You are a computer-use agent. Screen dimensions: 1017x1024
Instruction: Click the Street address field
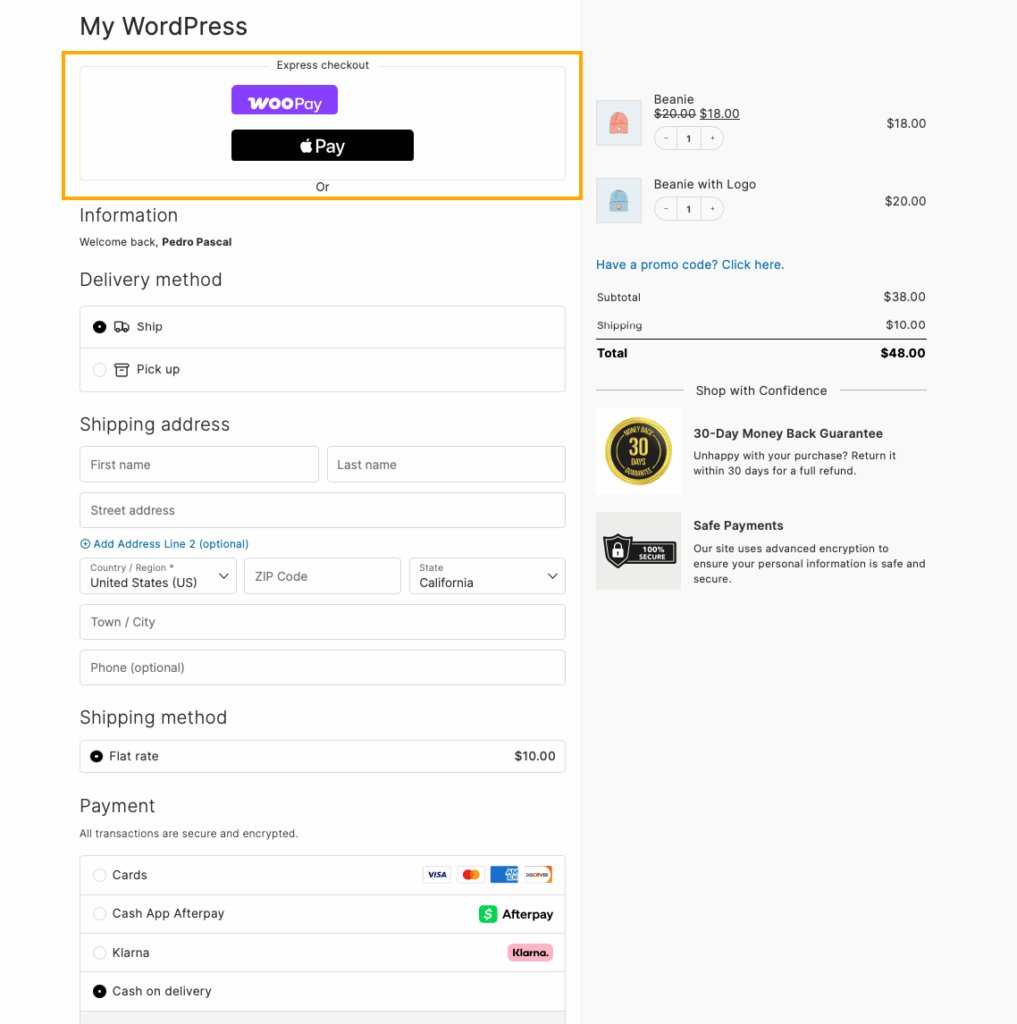(x=322, y=510)
